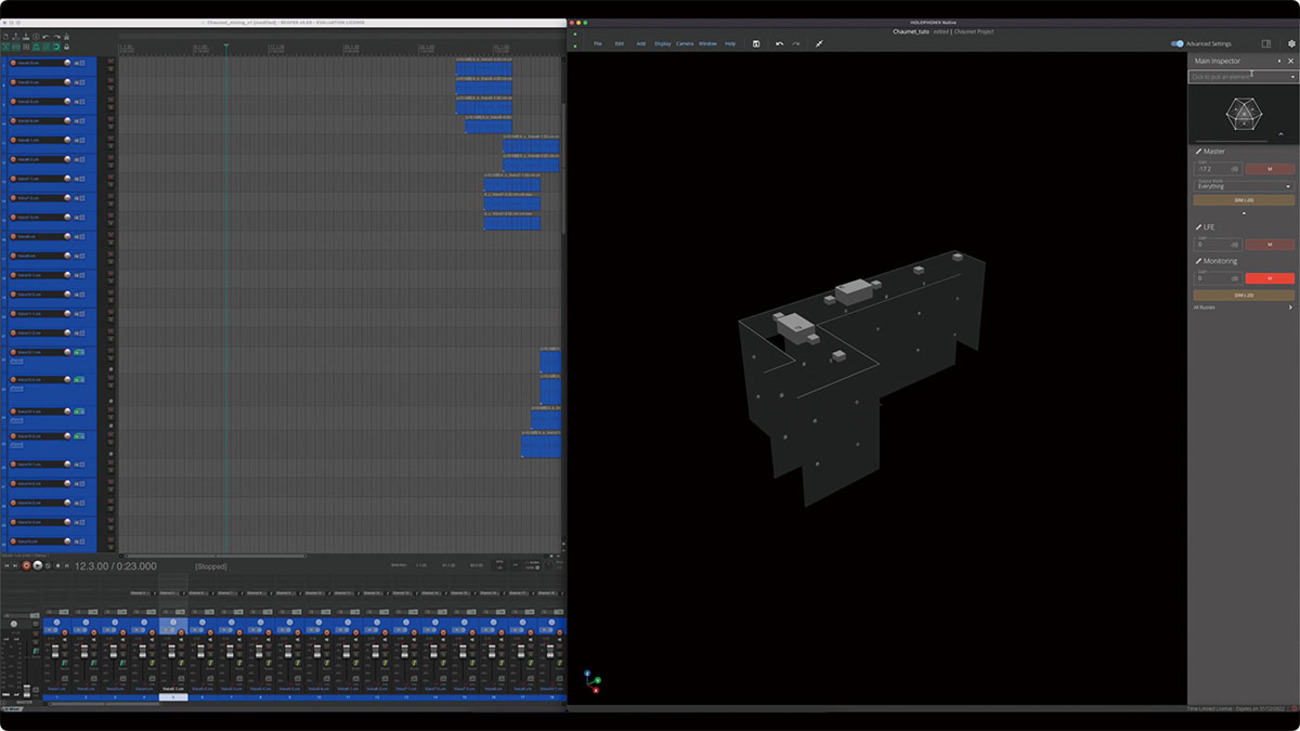The image size is (1300, 731).
Task: Unmute Monitoring with its red M button
Action: pyautogui.click(x=1269, y=279)
